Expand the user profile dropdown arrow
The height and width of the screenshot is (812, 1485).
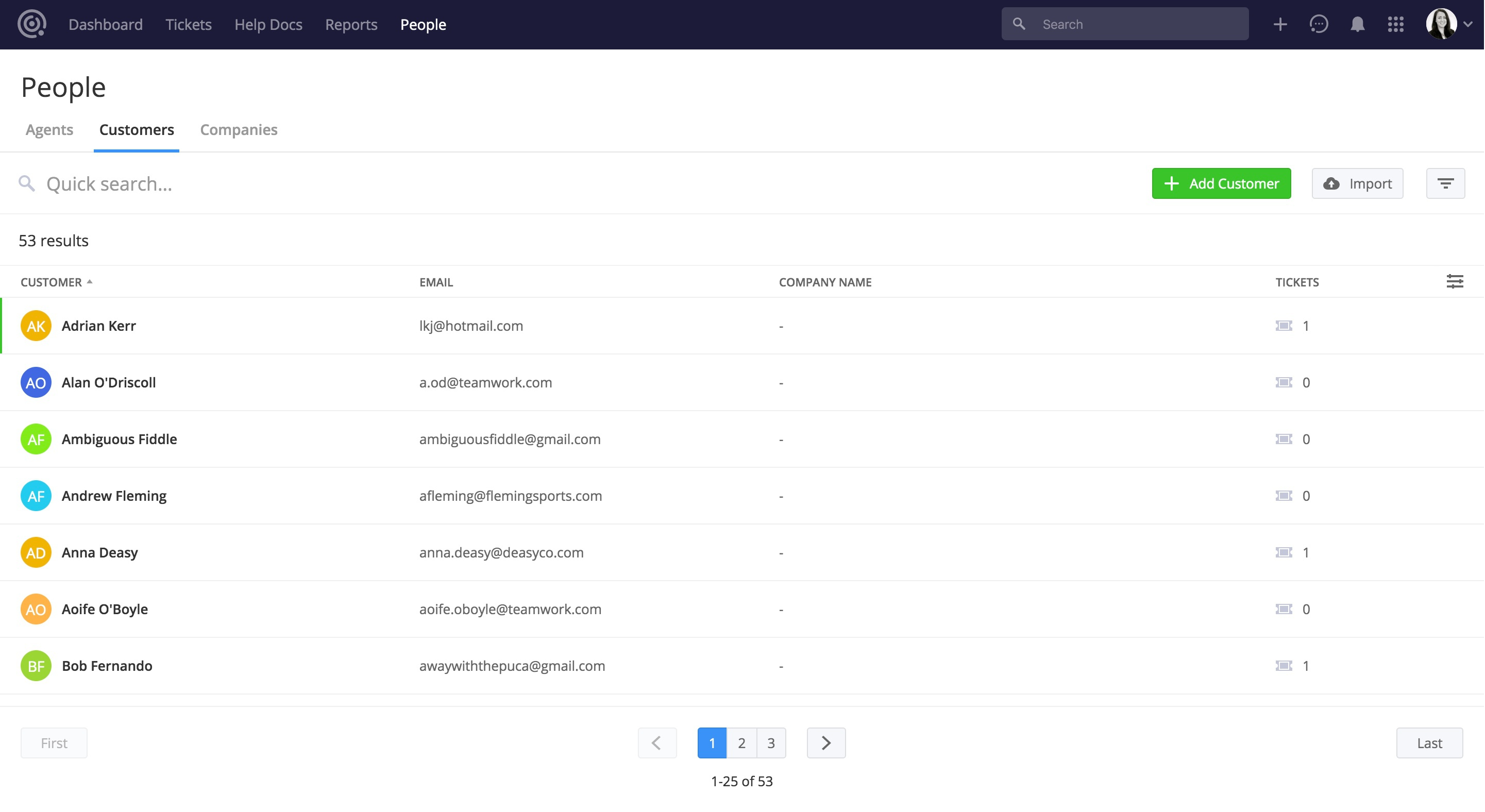point(1469,24)
